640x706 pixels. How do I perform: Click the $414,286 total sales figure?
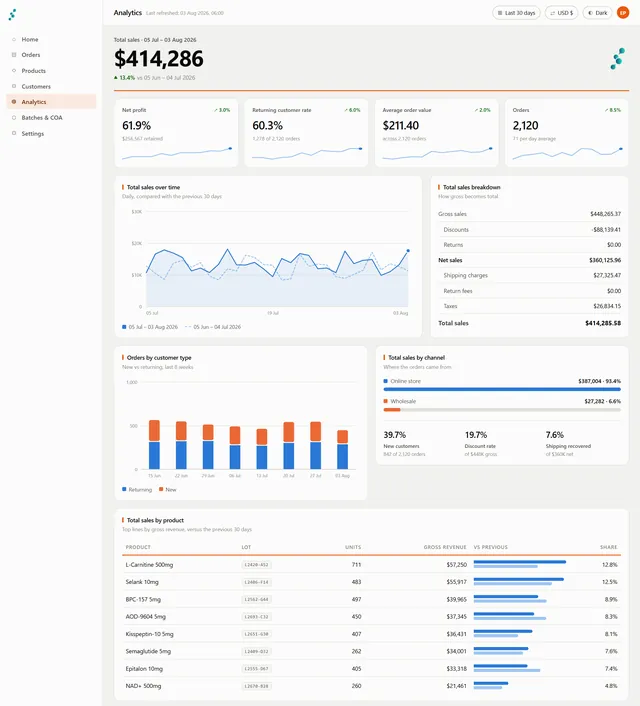pyautogui.click(x=159, y=59)
